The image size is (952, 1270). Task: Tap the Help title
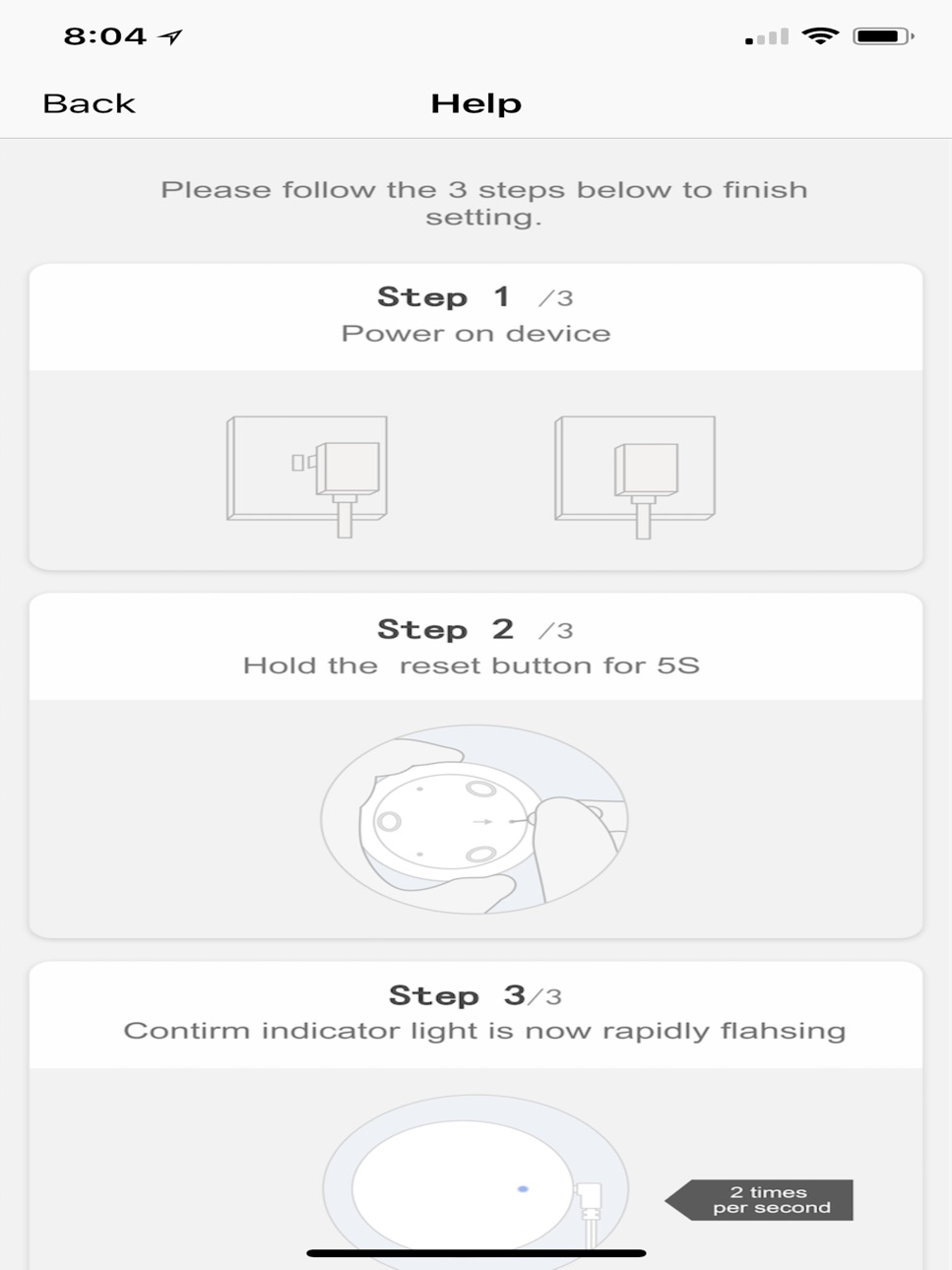click(476, 103)
